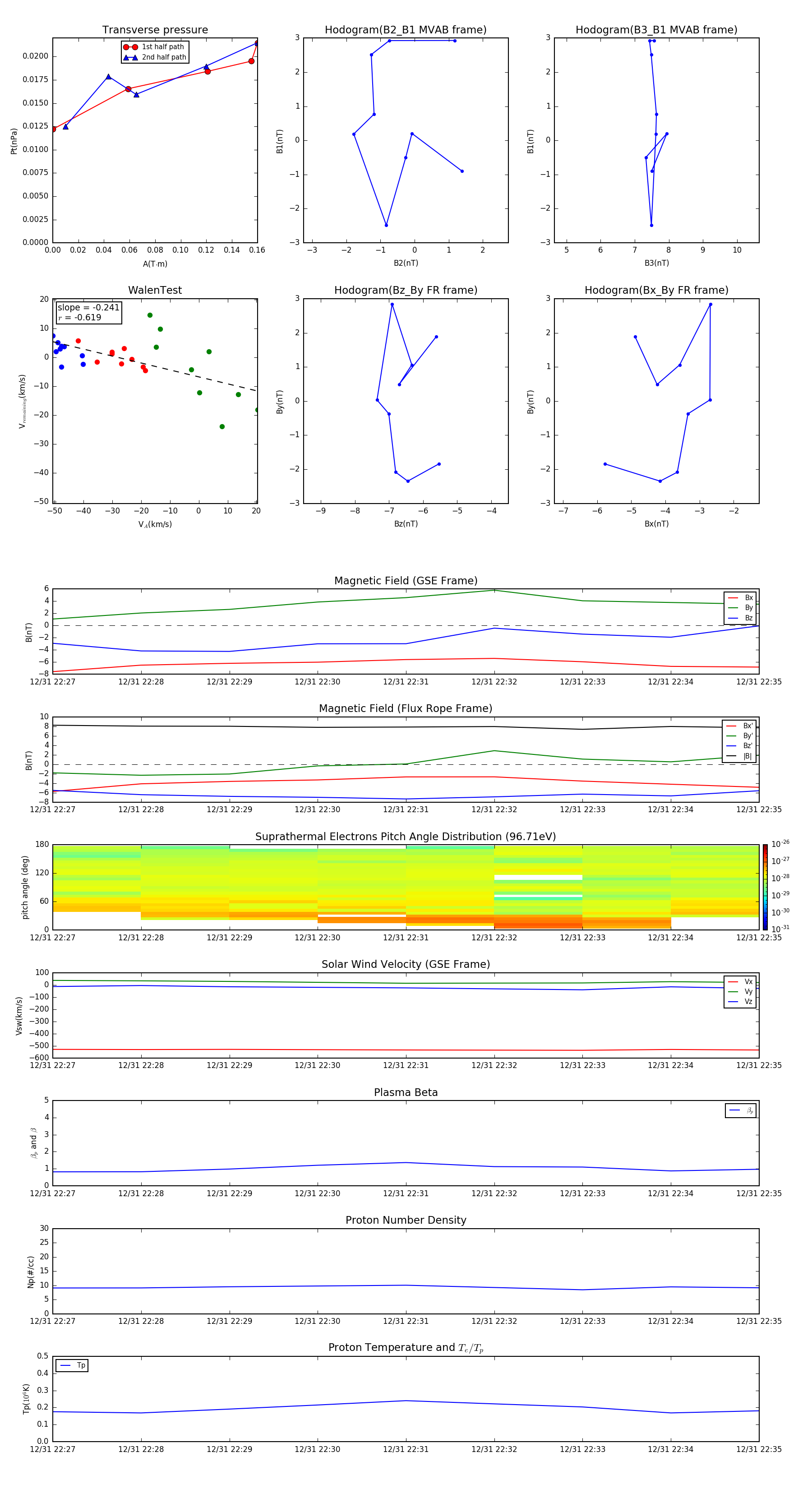Click the "Hodogram(B2_B1 MVAB frame)" title
Screen dimensions: 812x1489
pos(406,30)
